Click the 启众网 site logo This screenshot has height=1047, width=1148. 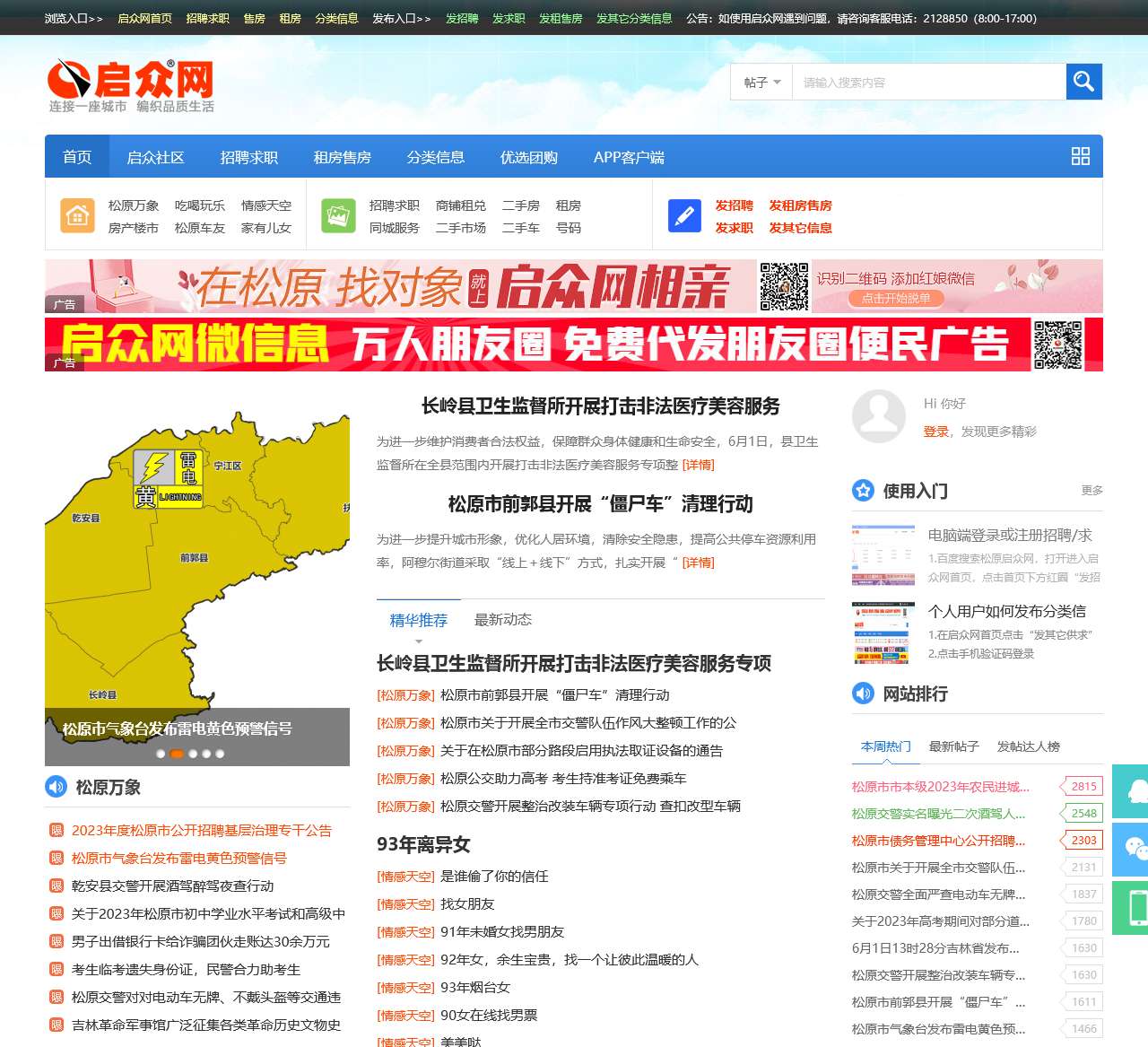[x=131, y=85]
